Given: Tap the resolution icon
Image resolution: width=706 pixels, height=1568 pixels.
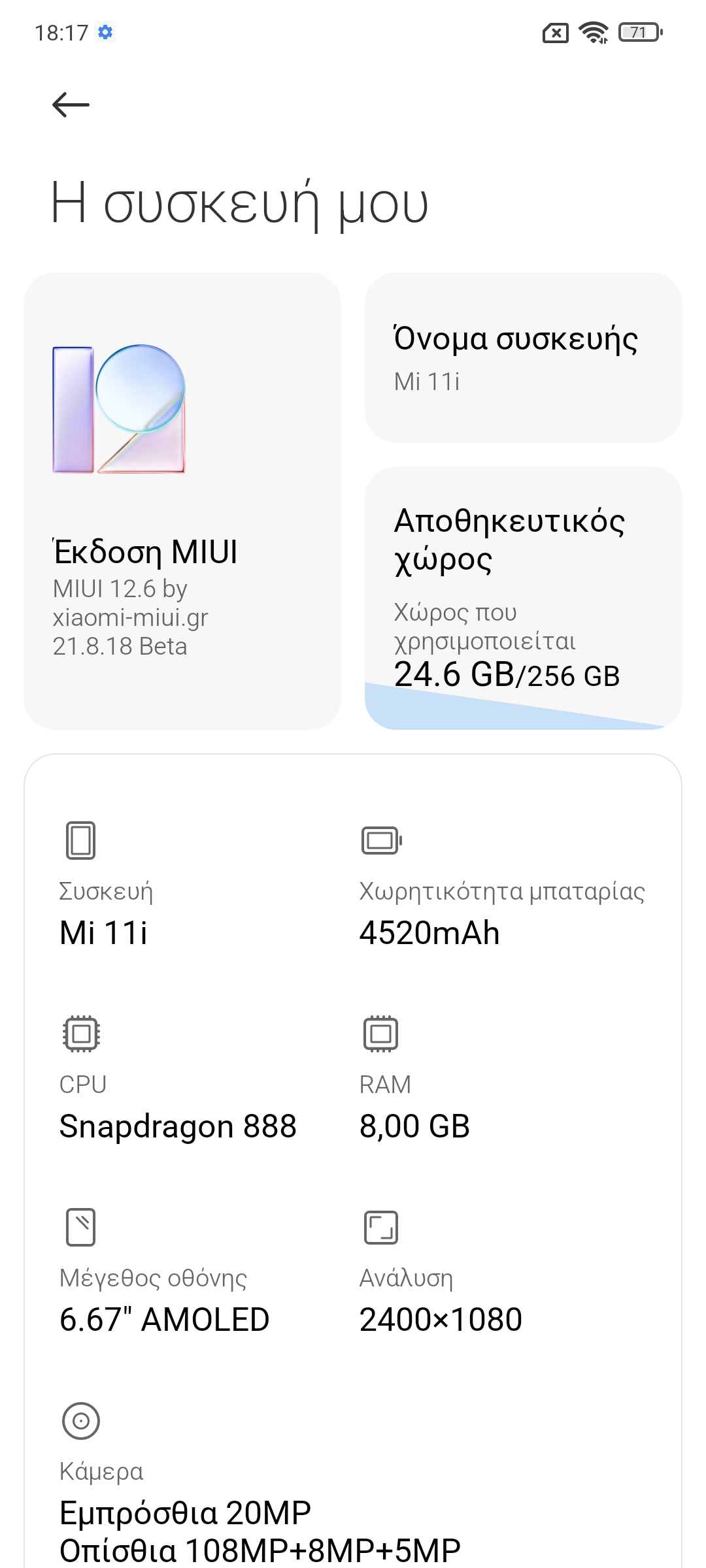Looking at the screenshot, I should (380, 1227).
